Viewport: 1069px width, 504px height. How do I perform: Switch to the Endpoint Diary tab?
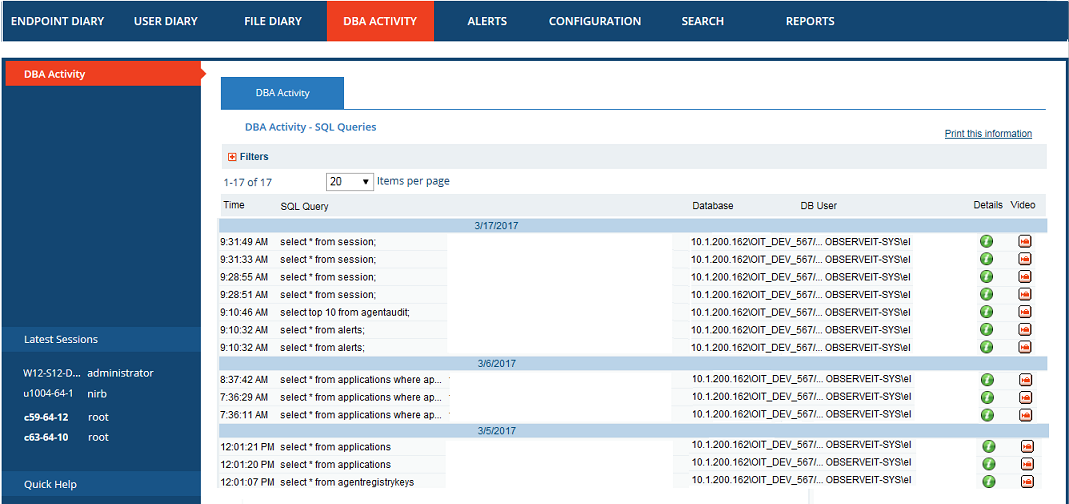coord(57,21)
